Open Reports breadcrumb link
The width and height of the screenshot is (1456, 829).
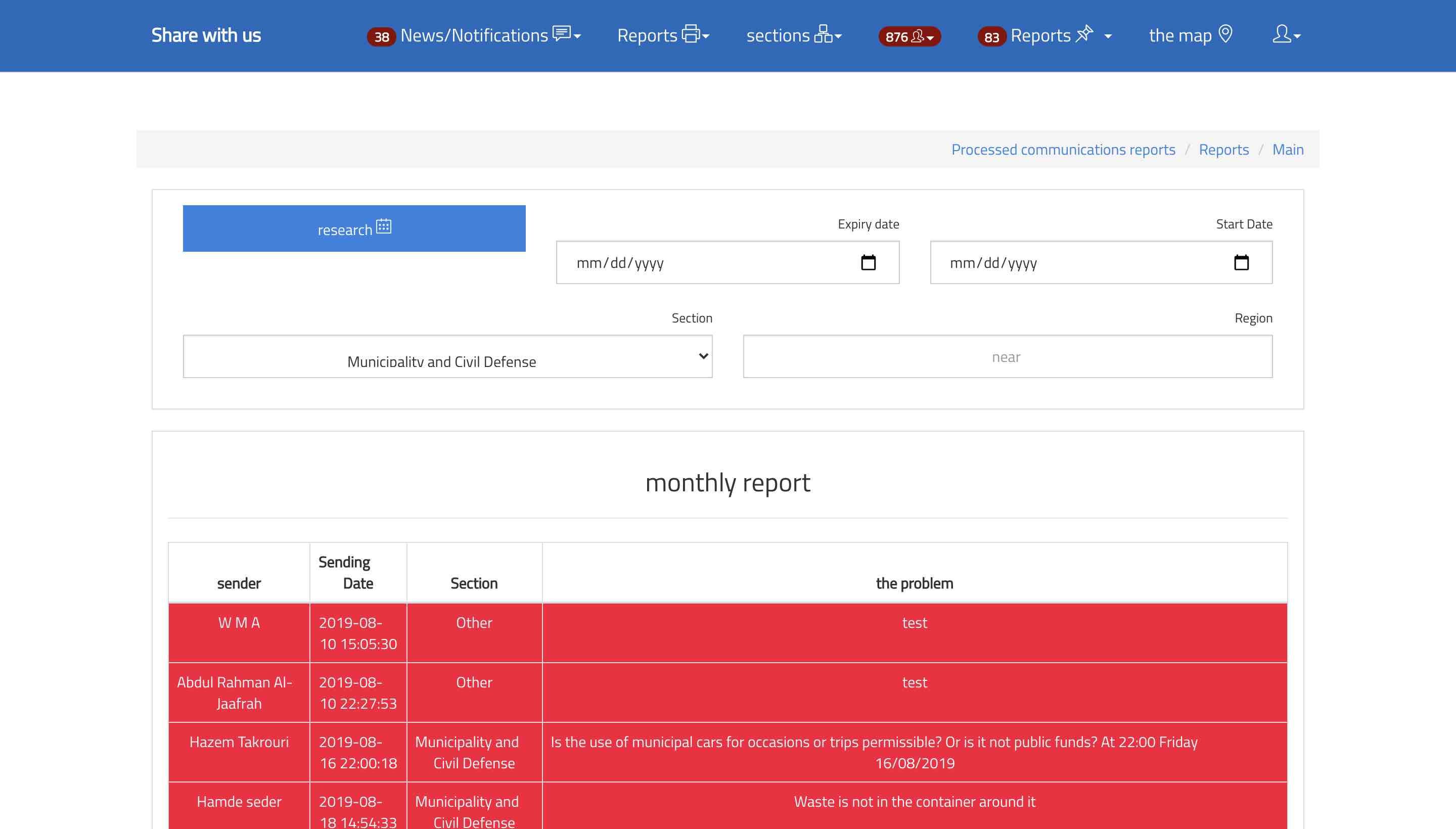[1223, 149]
